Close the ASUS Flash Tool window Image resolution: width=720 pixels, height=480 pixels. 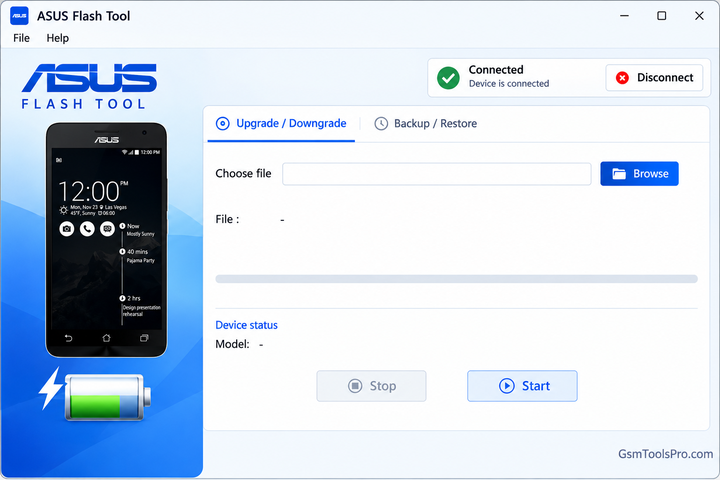pyautogui.click(x=699, y=16)
